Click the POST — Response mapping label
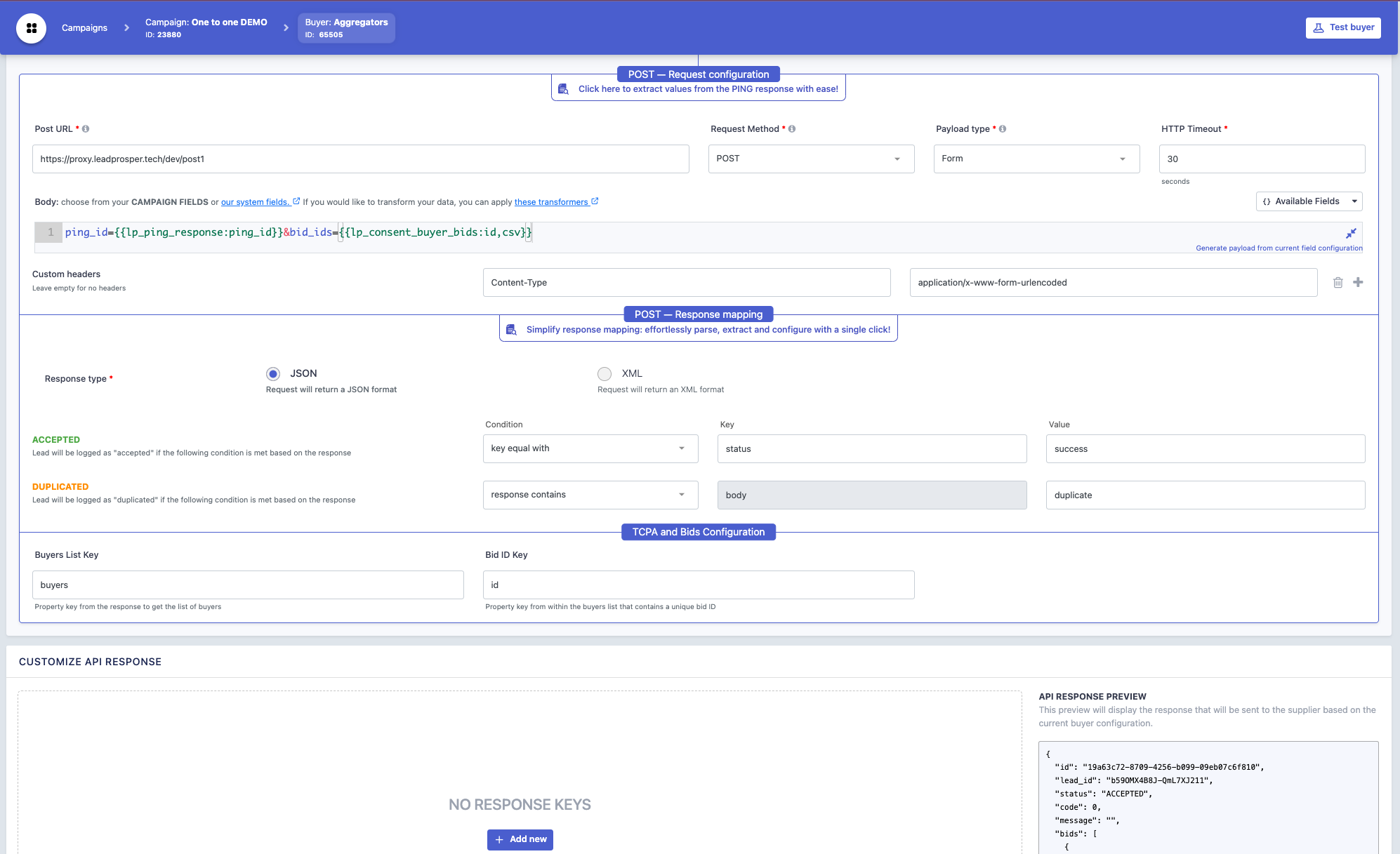The height and width of the screenshot is (854, 1400). [699, 314]
